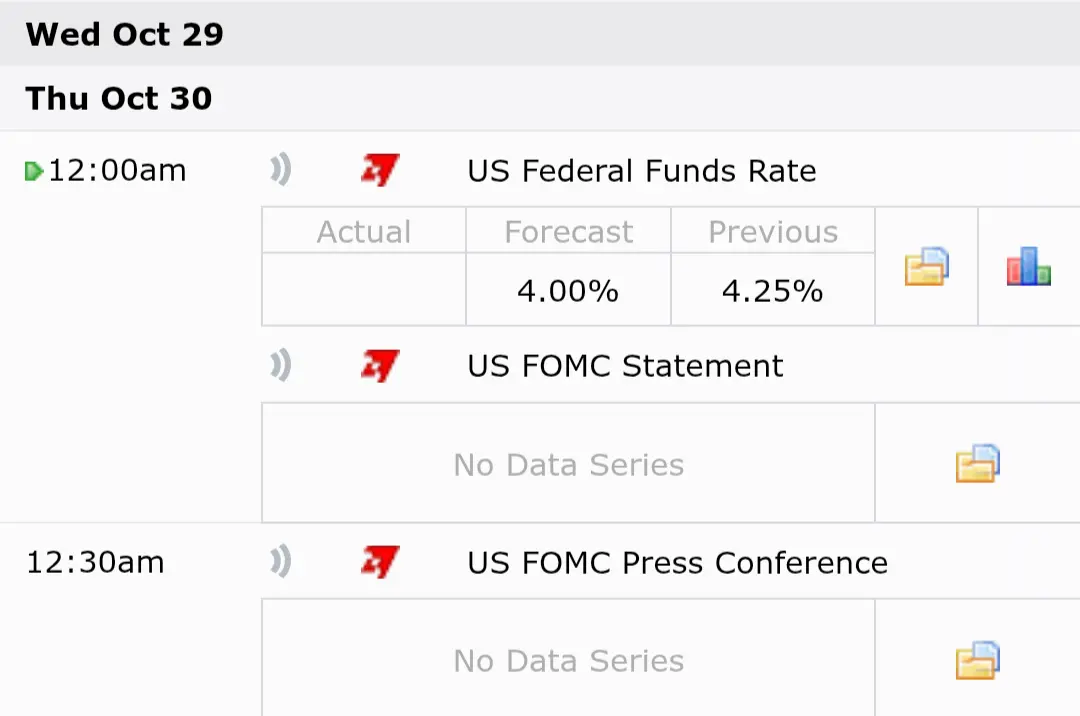Click red impact icon beside FOMC Press Conference
Viewport: 1080px width, 716px height.
coord(380,562)
